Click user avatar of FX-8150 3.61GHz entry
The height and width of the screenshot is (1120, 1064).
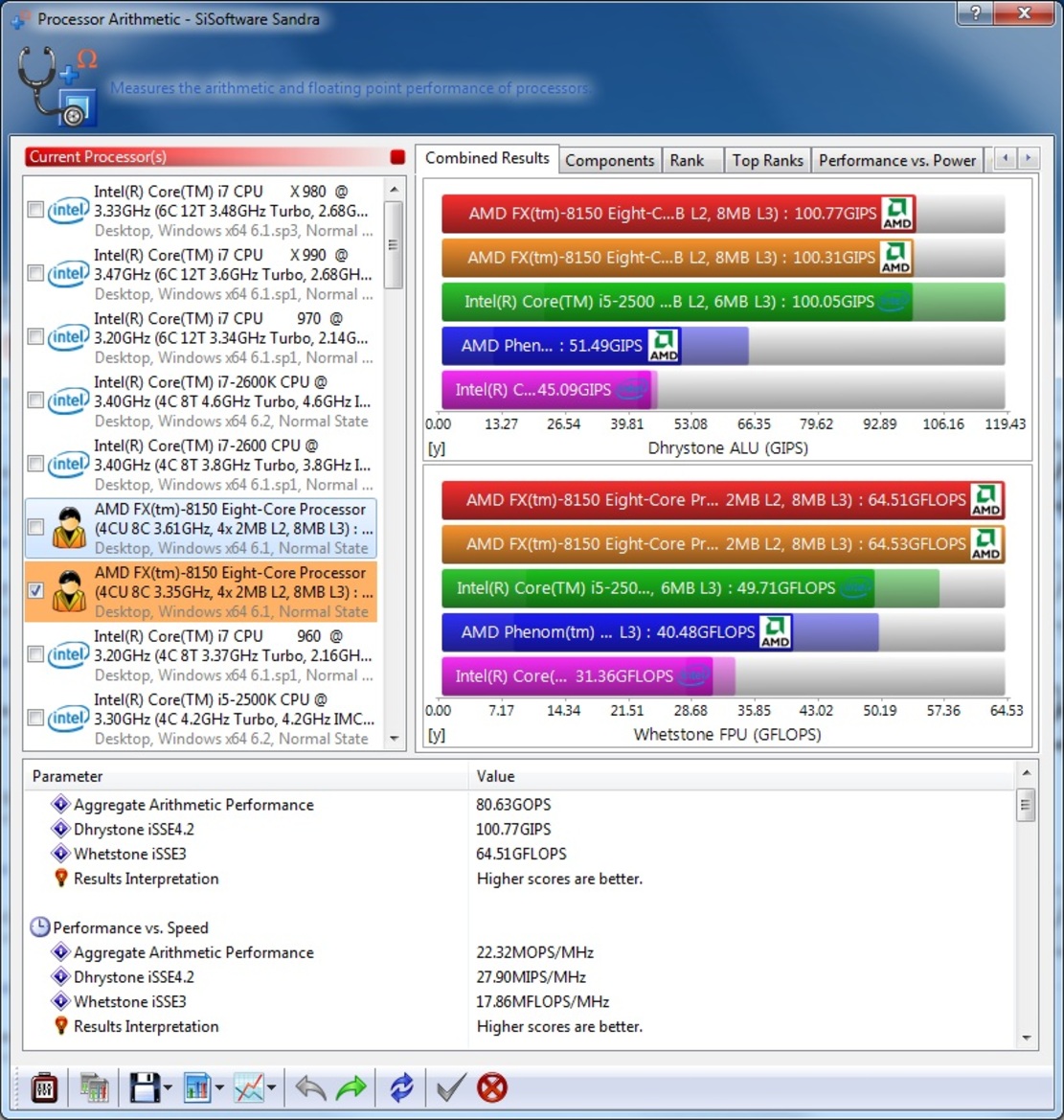tap(69, 528)
